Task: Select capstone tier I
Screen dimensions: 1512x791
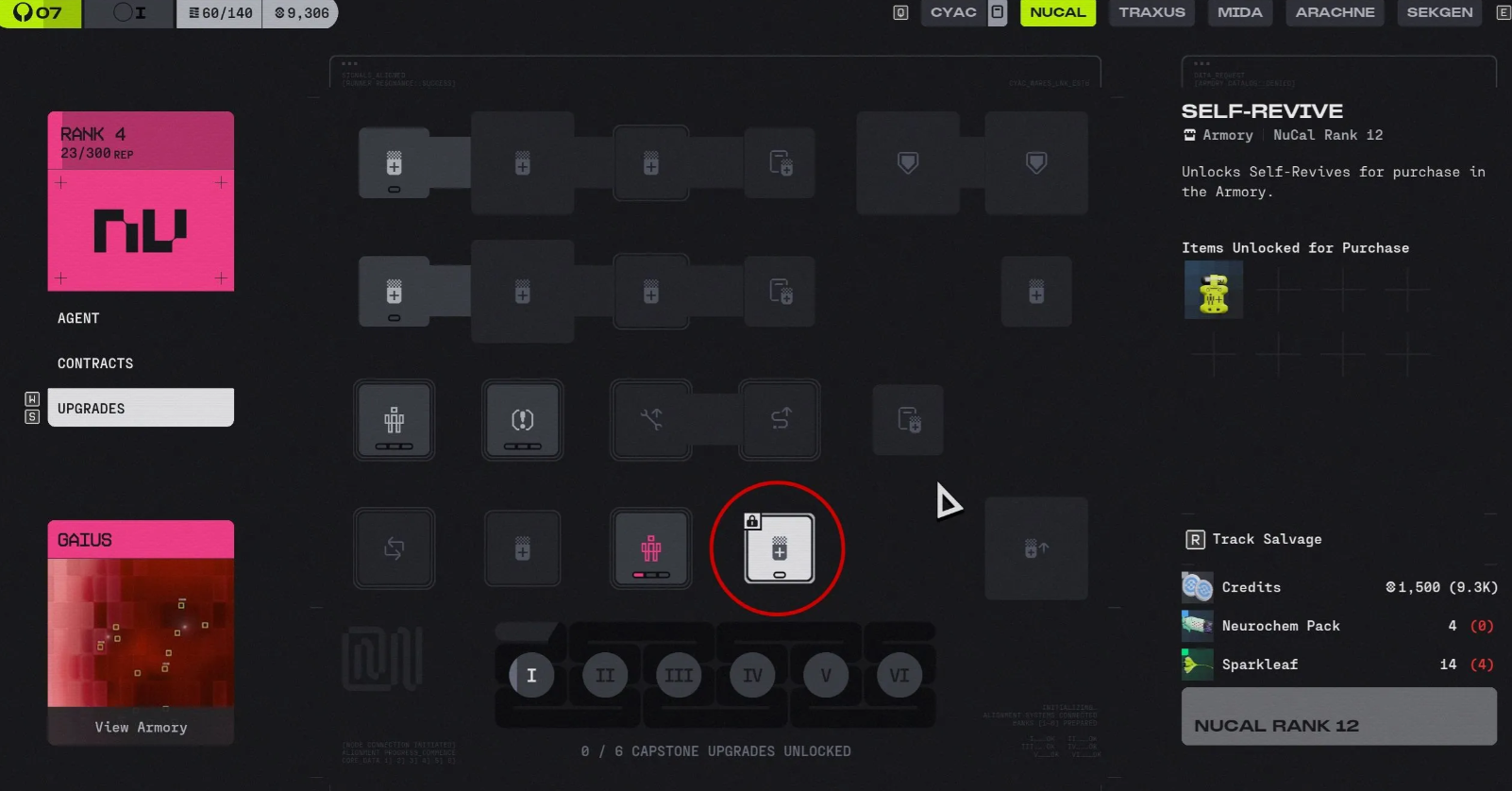Action: [531, 675]
